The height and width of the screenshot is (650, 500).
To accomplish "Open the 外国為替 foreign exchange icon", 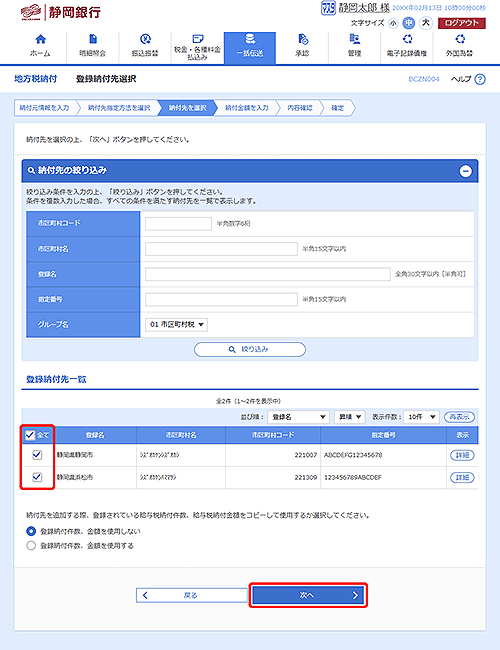I will (x=459, y=39).
